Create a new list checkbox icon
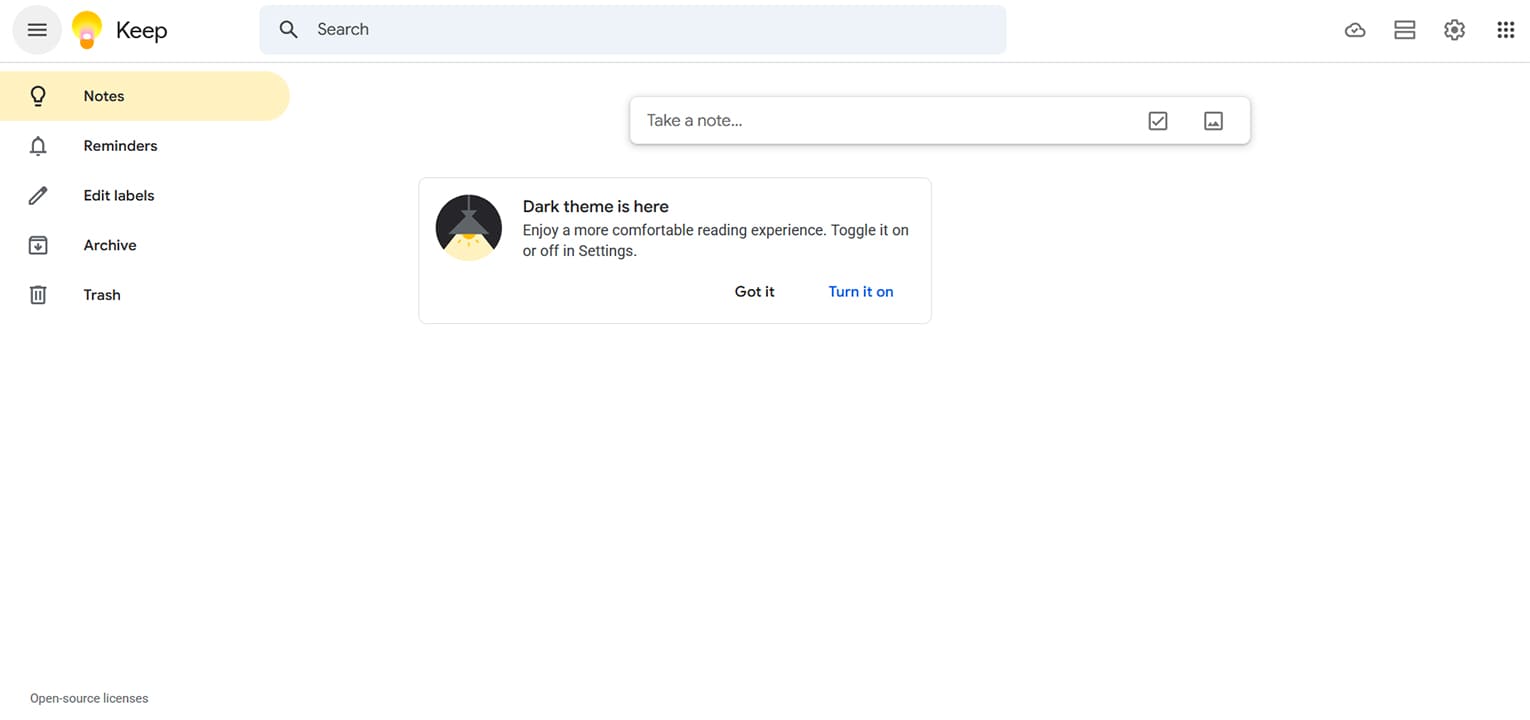This screenshot has height=720, width=1530. point(1158,121)
